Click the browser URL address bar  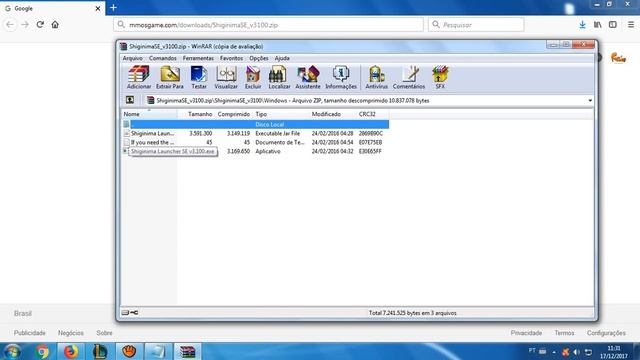tap(269, 25)
